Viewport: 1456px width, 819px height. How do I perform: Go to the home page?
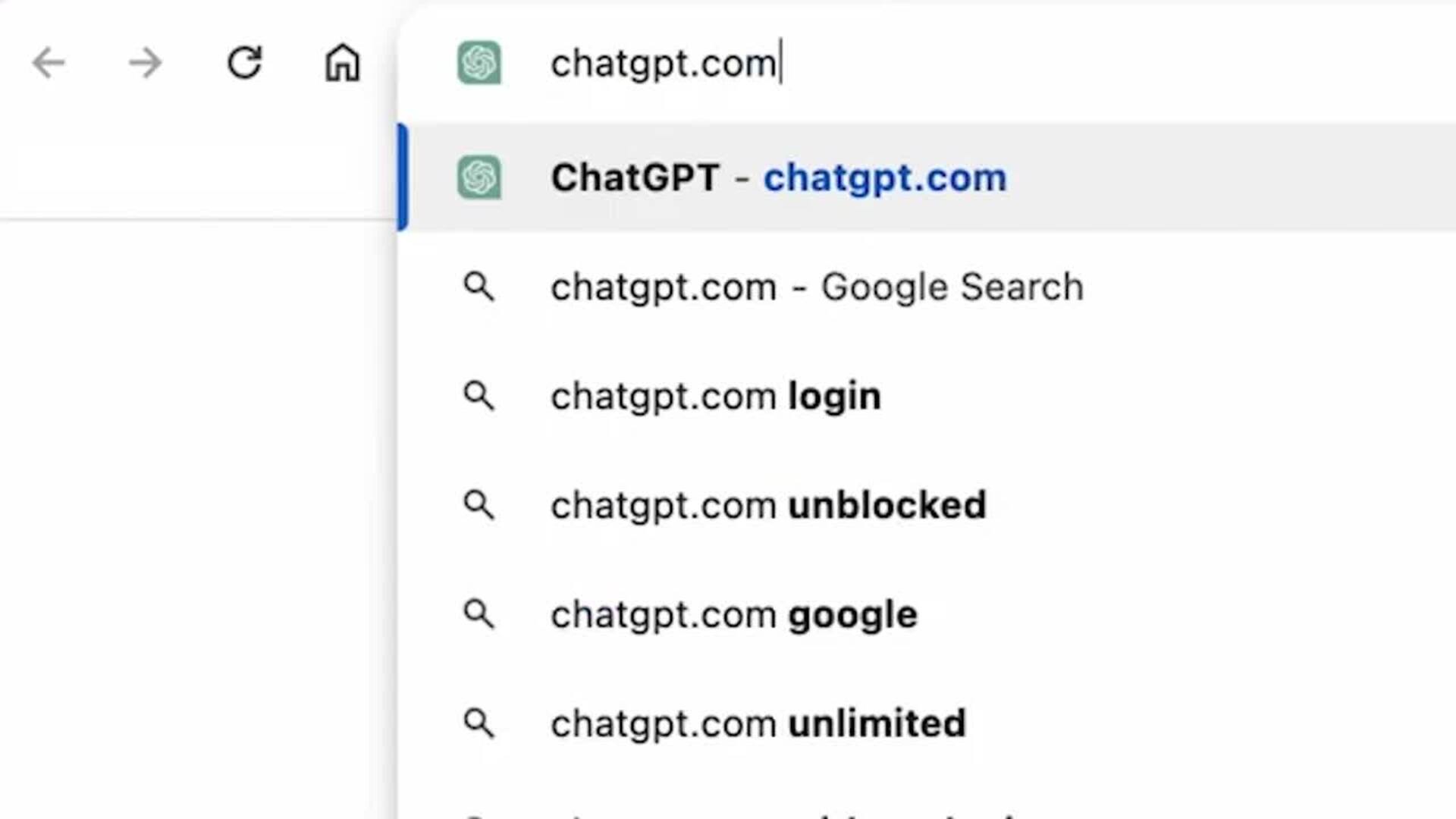pos(342,63)
